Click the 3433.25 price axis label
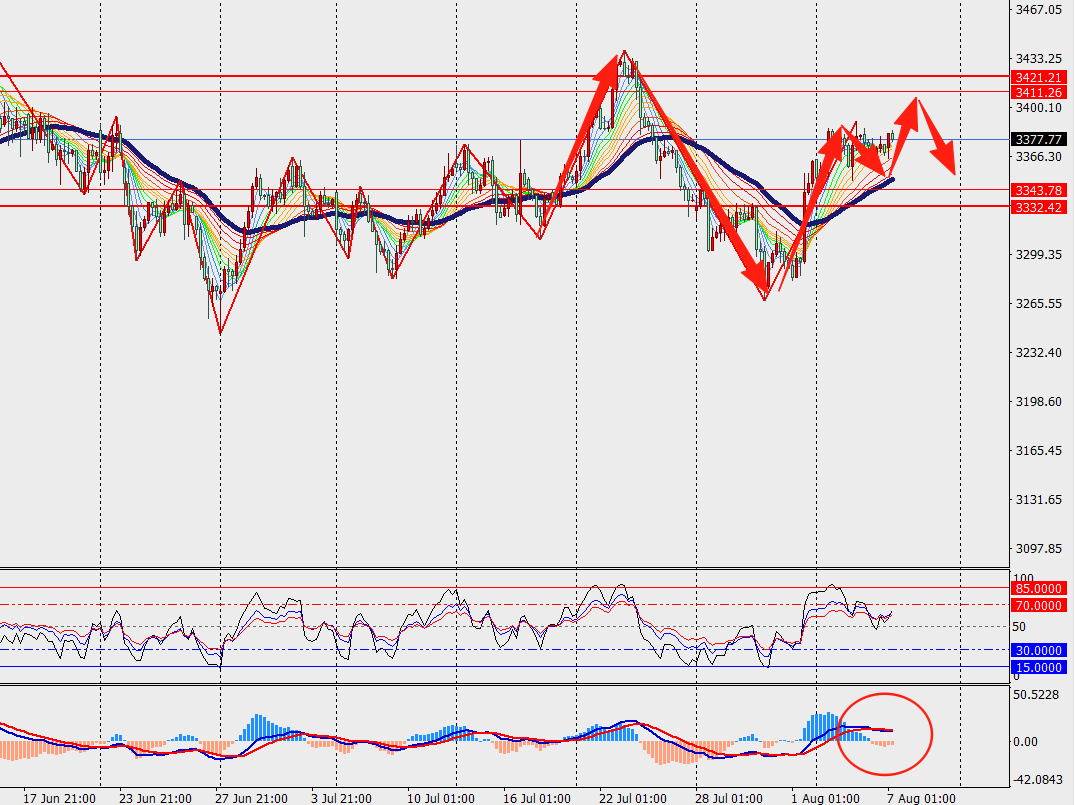 point(1038,59)
